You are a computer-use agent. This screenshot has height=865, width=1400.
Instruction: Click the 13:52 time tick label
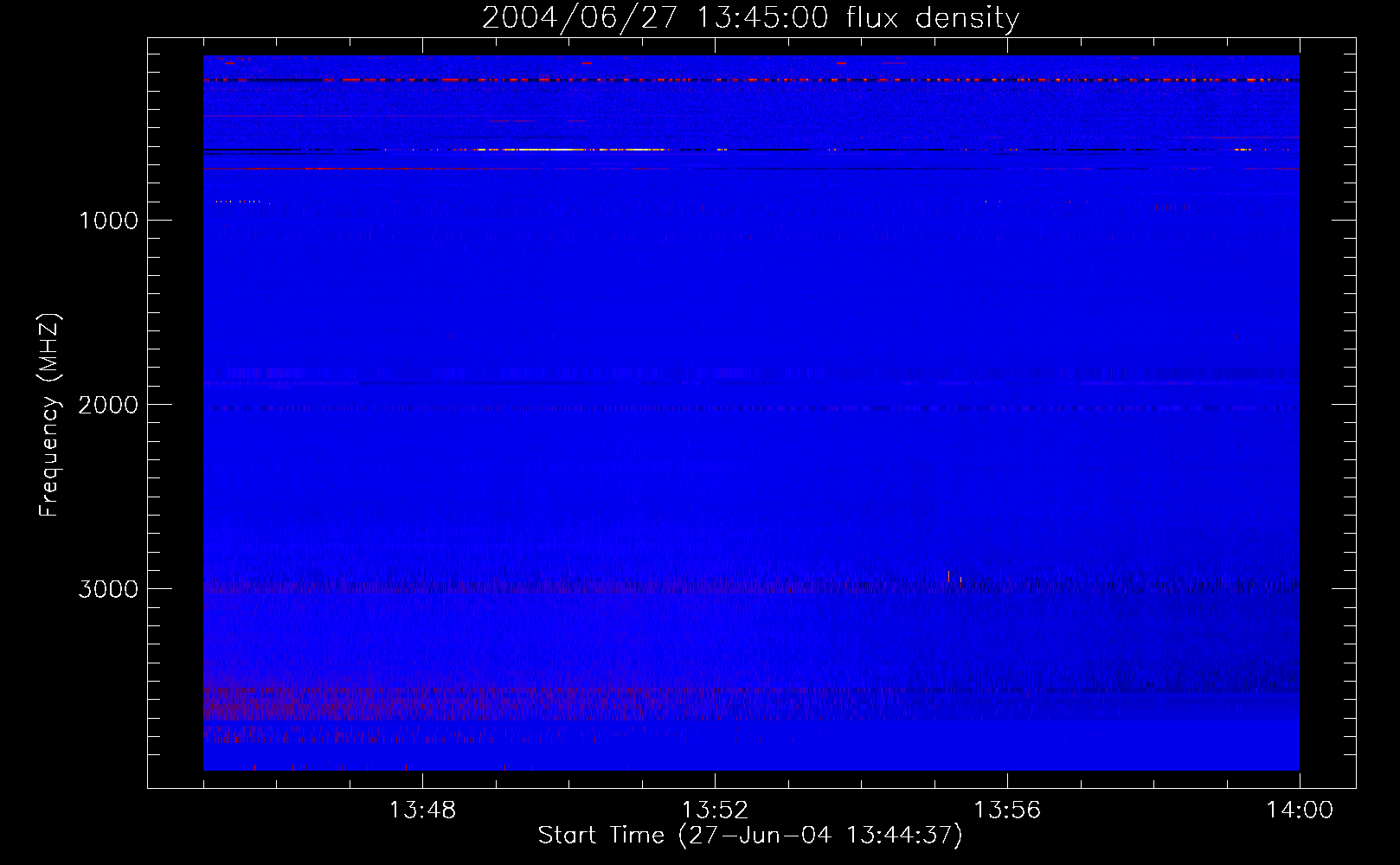pos(715,811)
